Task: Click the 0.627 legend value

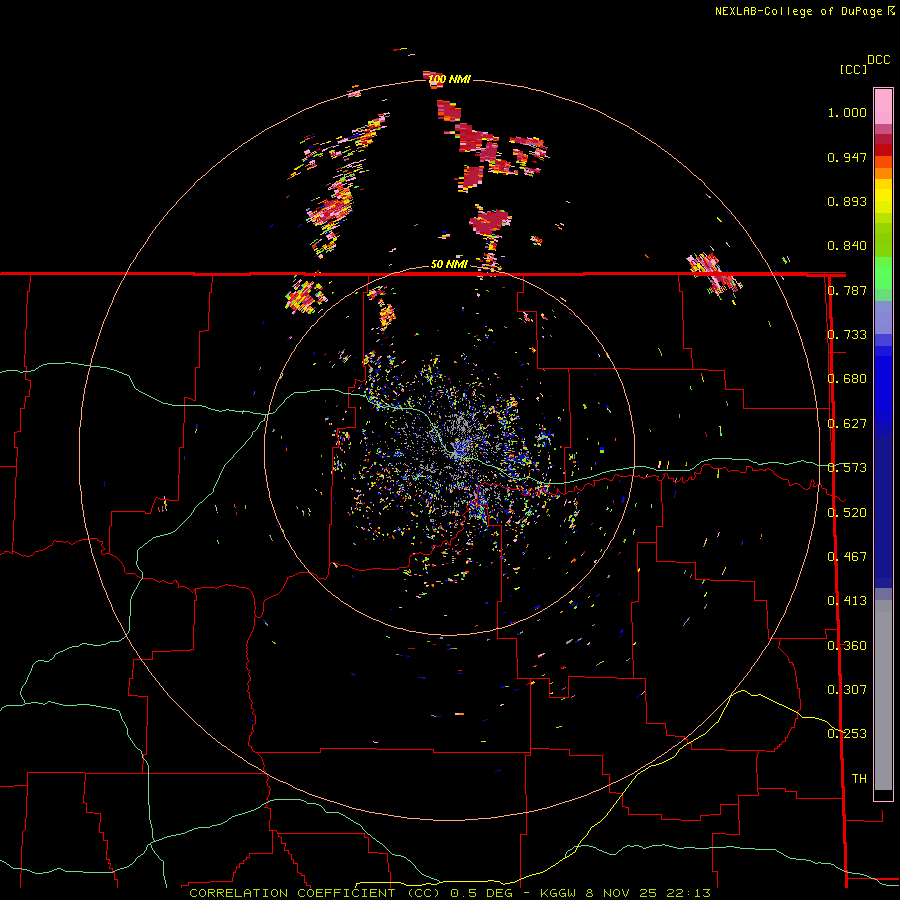Action: point(847,424)
